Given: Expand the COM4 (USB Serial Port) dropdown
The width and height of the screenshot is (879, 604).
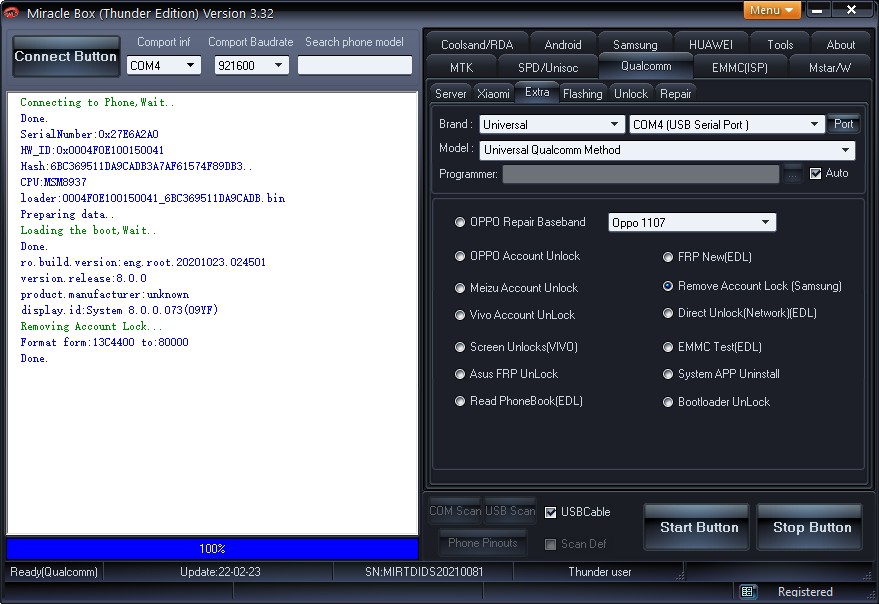Looking at the screenshot, I should pyautogui.click(x=815, y=125).
